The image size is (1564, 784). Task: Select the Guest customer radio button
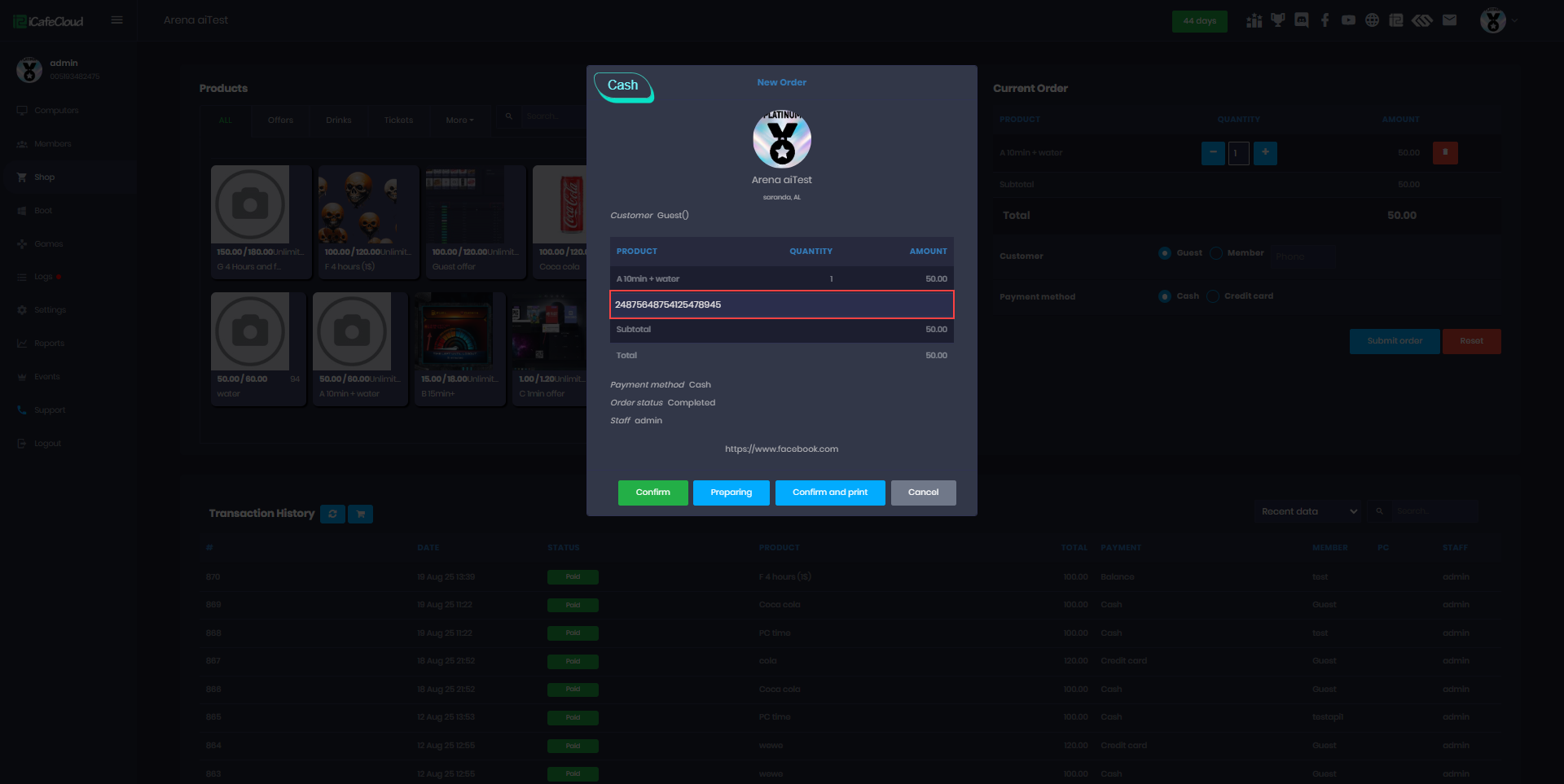click(1165, 253)
